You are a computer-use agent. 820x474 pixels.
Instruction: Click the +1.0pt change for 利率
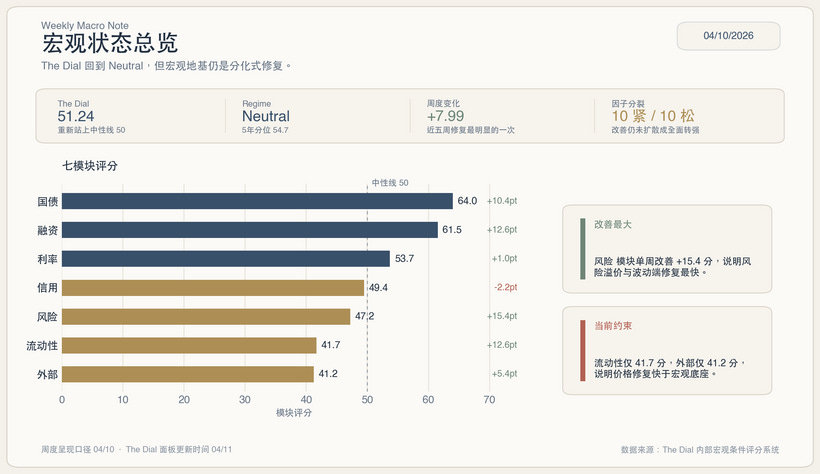pos(504,258)
